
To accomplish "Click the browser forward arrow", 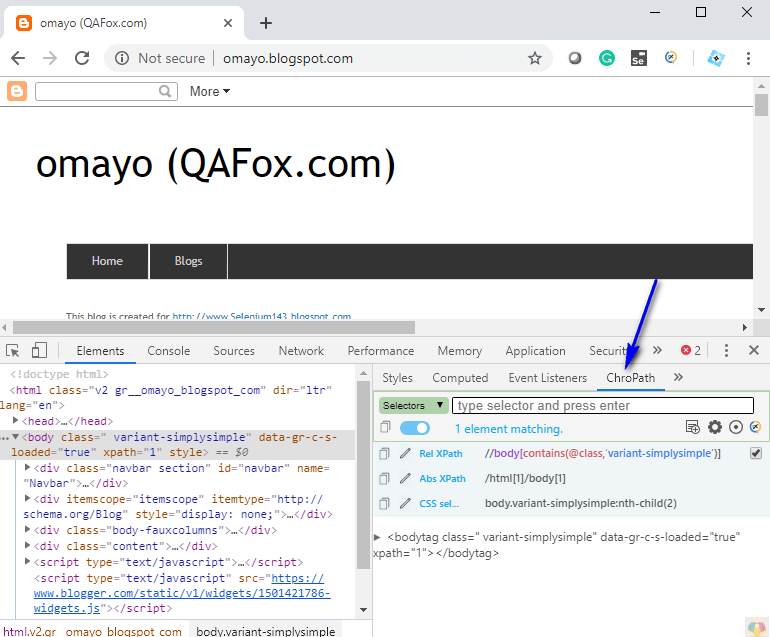I will 50,58.
